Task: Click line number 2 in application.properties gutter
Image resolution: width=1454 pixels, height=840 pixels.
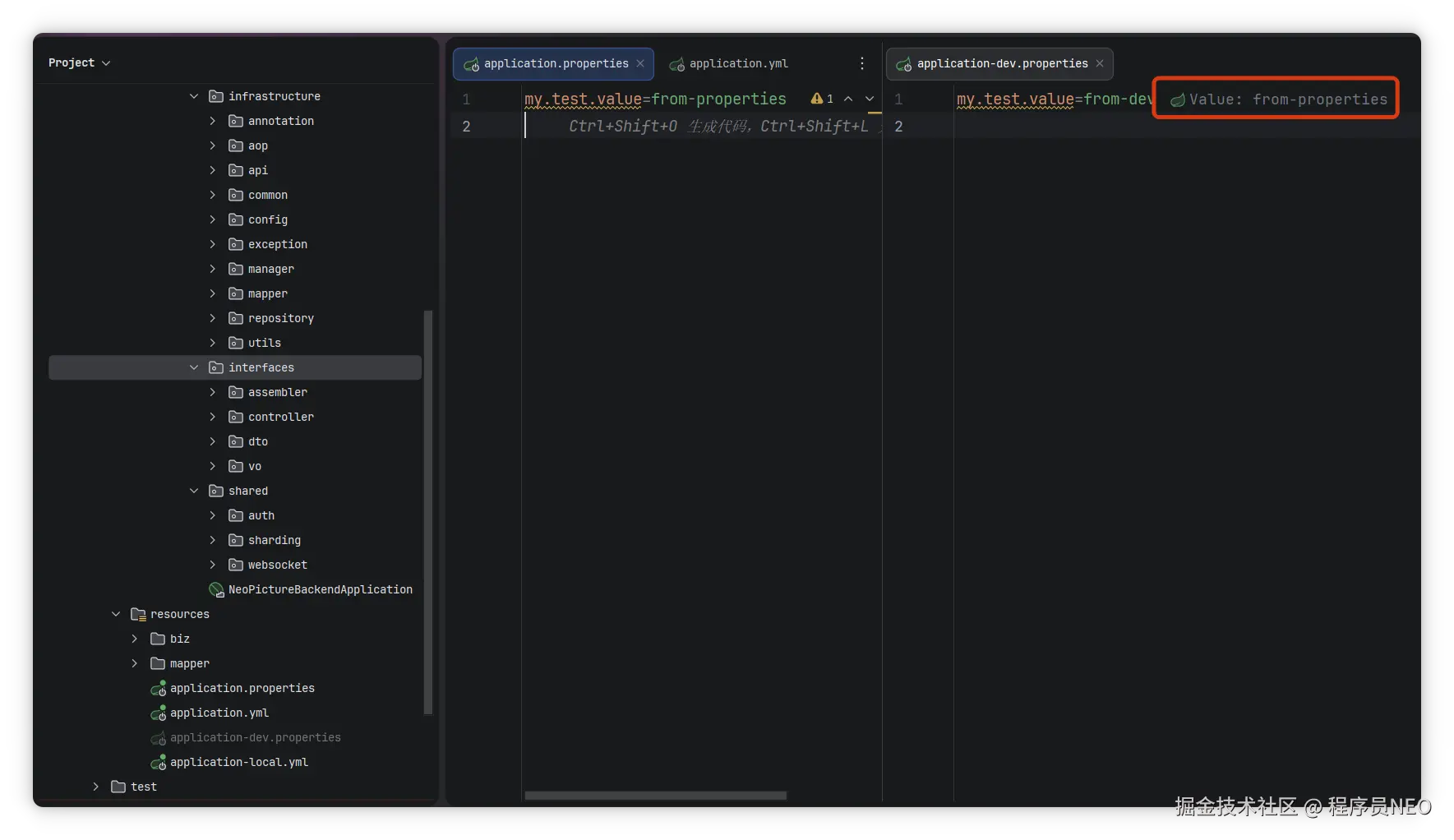Action: (467, 127)
